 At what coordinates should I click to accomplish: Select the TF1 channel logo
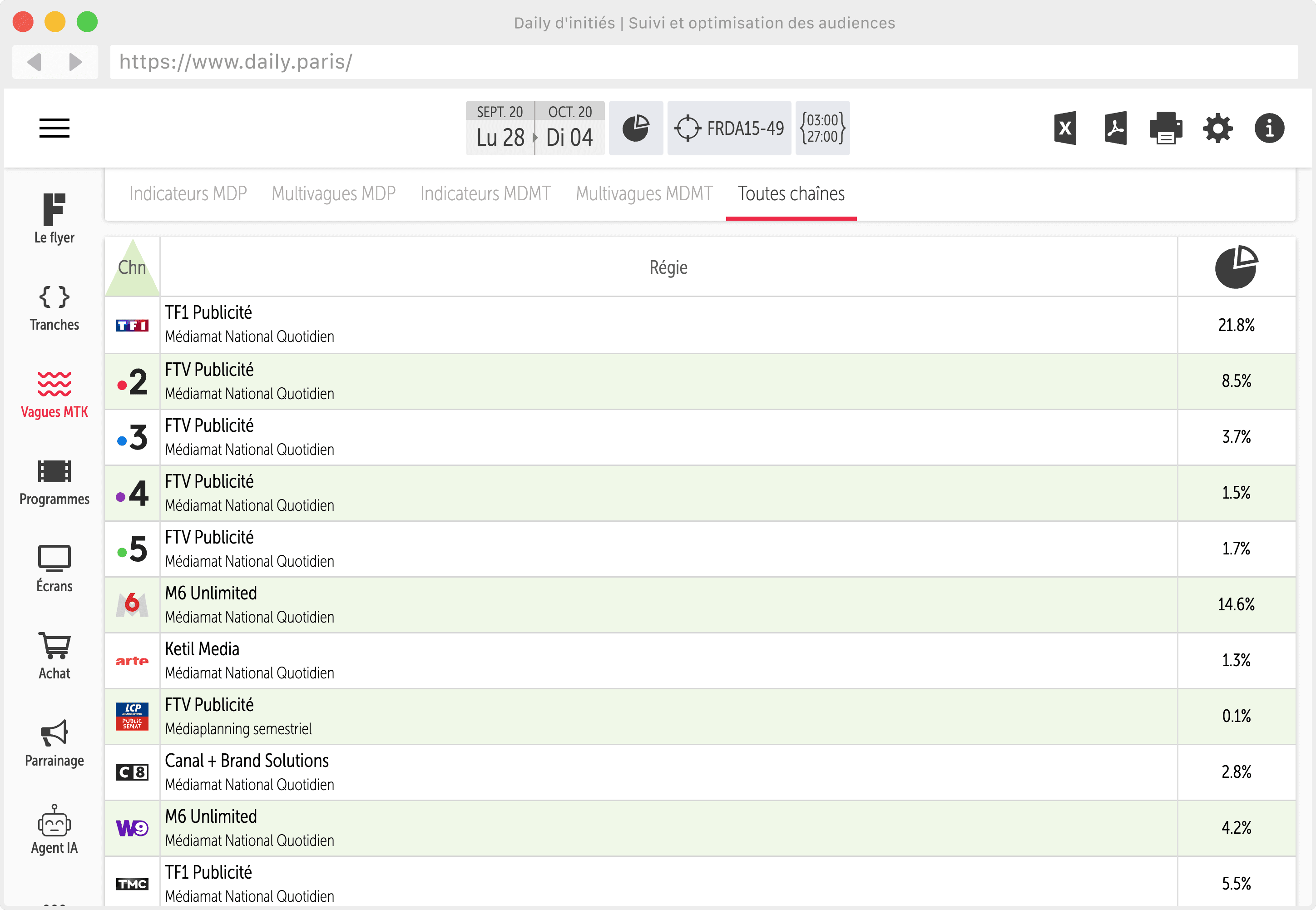point(132,325)
